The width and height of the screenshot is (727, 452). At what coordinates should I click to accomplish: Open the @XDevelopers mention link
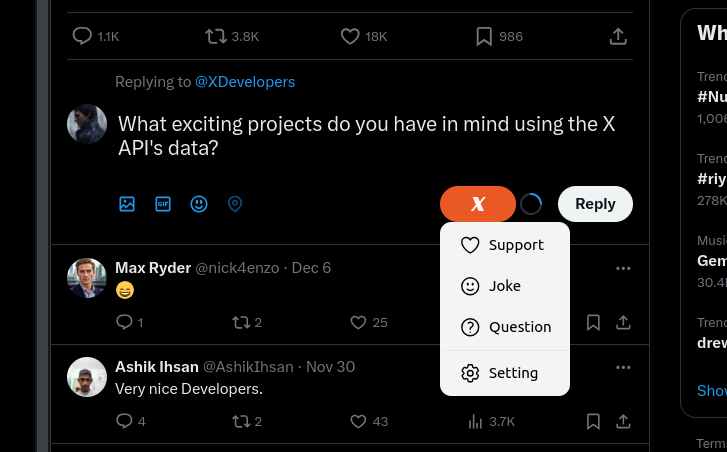[245, 82]
